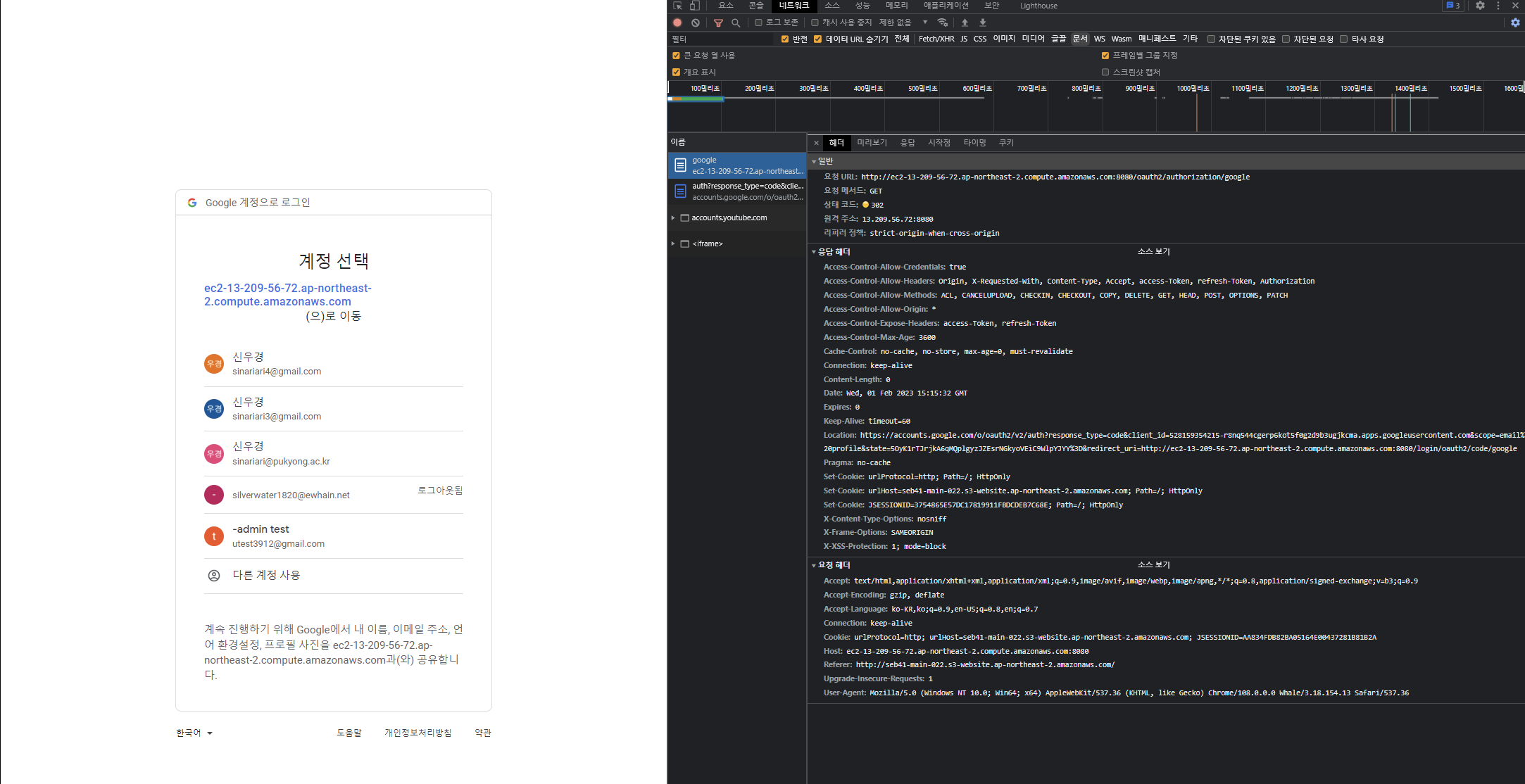Screen dimensions: 1525x784
Task: Check the 스크린샷 캡처 option
Action: coord(1105,72)
